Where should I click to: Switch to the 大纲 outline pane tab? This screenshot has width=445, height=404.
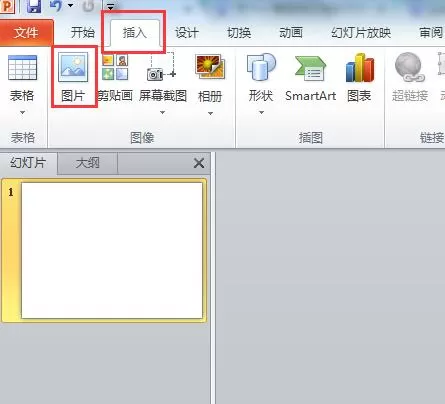click(x=88, y=163)
